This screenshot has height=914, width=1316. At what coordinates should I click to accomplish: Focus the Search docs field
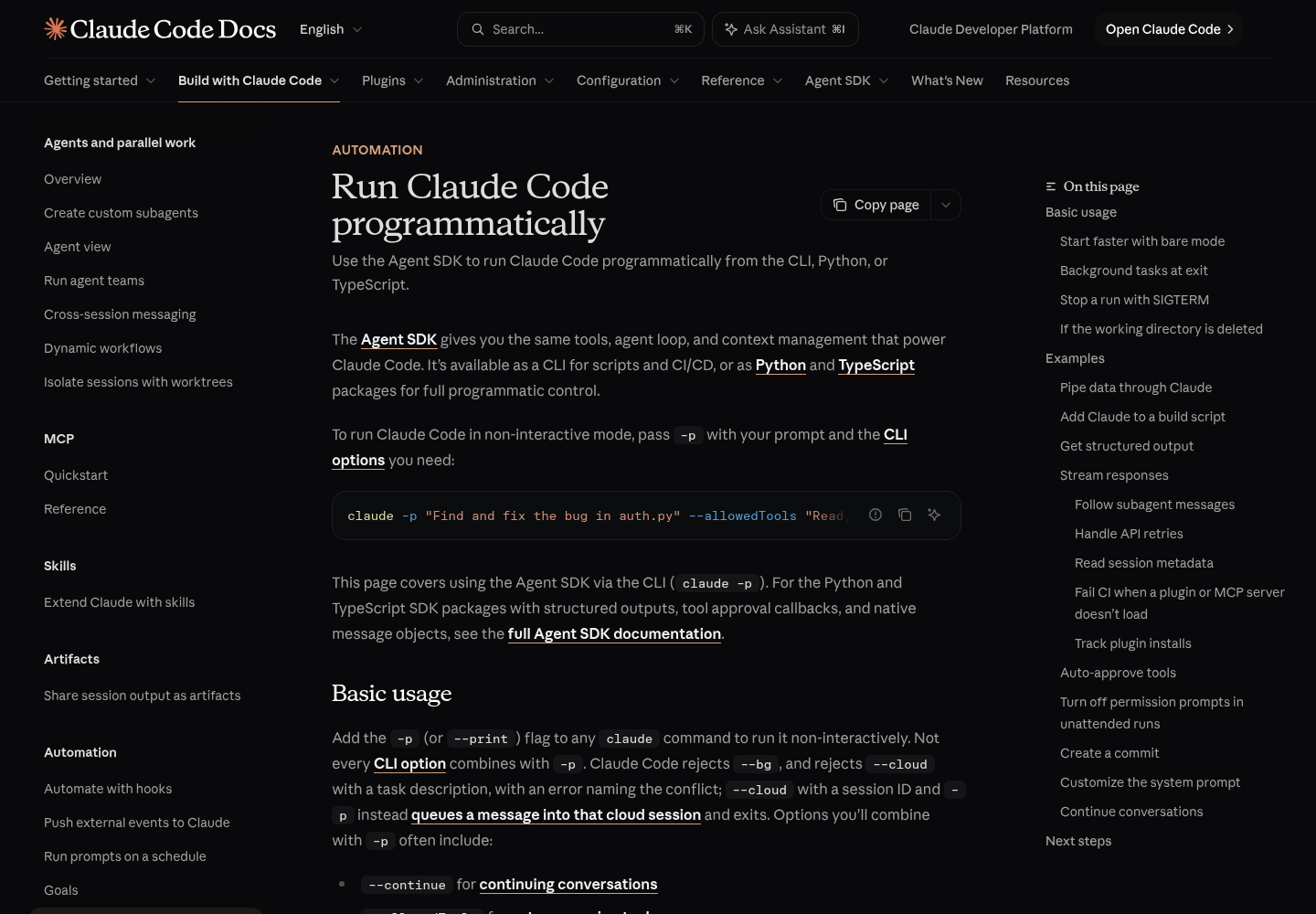[580, 29]
